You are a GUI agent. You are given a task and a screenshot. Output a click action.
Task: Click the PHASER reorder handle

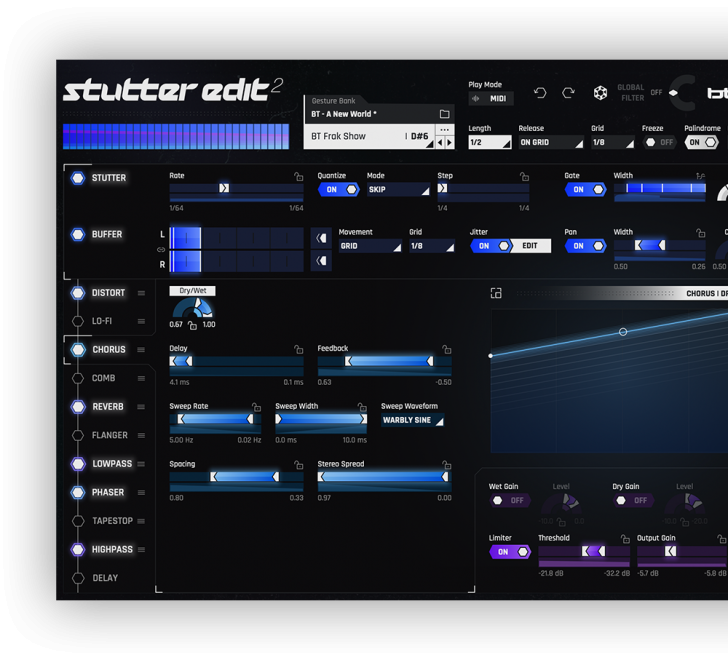coord(141,492)
